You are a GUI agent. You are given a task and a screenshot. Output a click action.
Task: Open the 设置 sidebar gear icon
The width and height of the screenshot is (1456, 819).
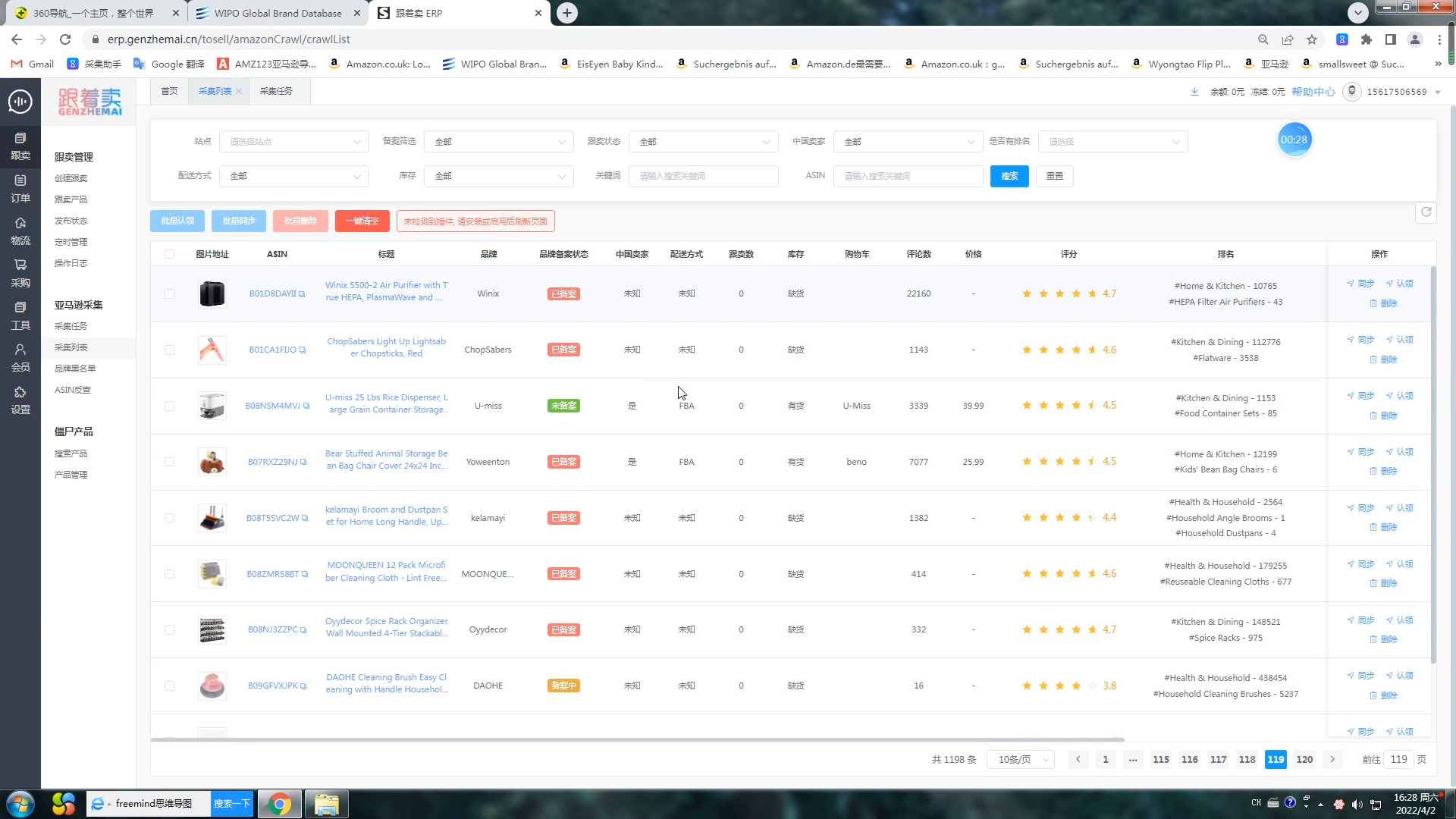click(20, 400)
